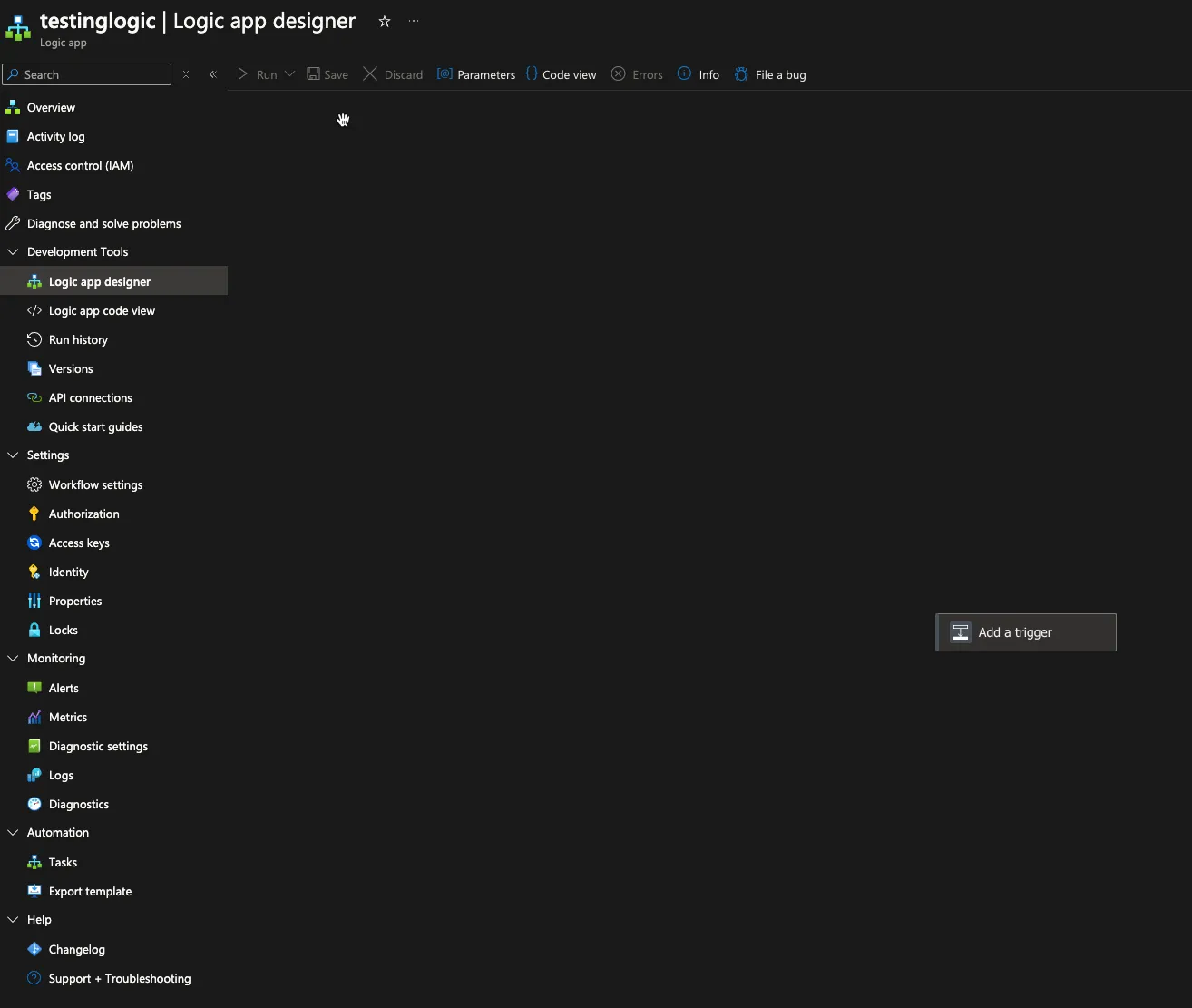Image resolution: width=1192 pixels, height=1008 pixels.
Task: Click Add a trigger on canvas
Action: [1026, 632]
